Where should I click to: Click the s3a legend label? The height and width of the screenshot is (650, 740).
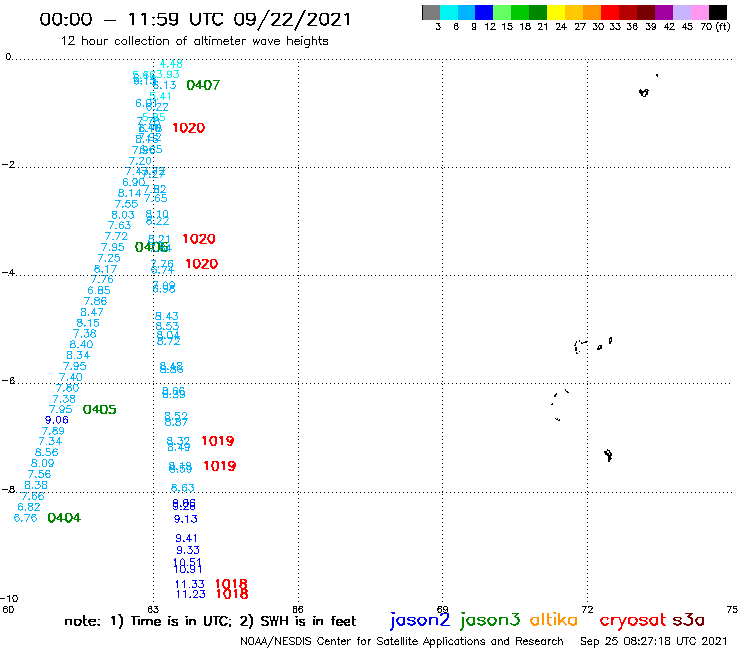688,620
